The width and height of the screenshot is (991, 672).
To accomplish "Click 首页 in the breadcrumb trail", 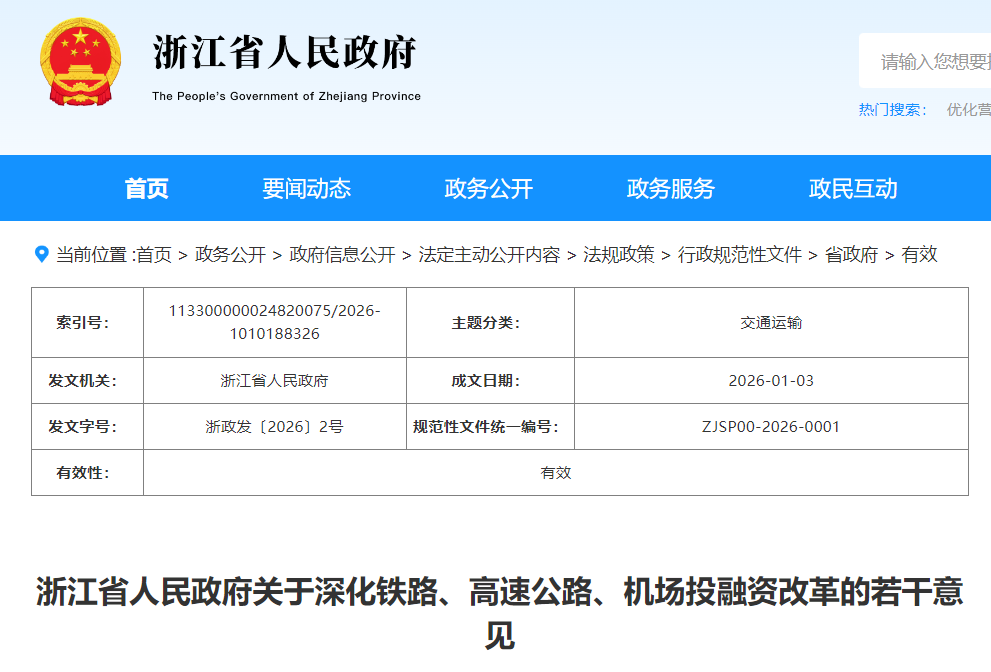I will (x=154, y=255).
